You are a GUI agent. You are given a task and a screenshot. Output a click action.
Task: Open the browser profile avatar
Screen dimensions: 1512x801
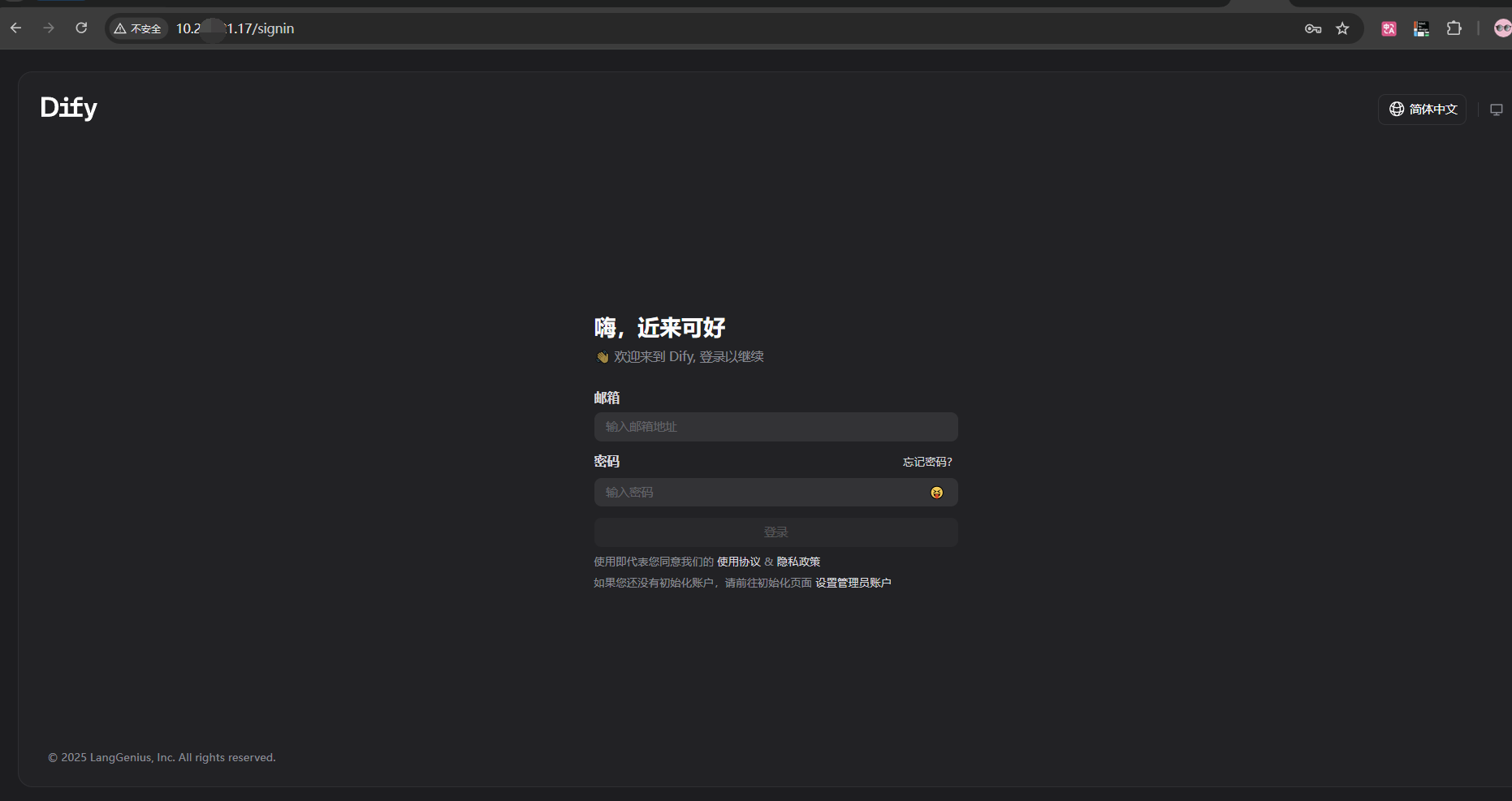[1503, 28]
